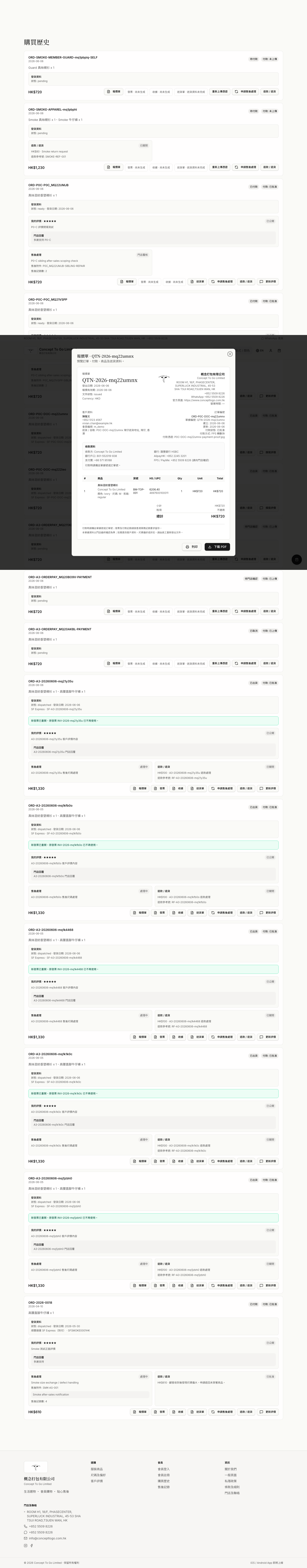307x1568 pixels.
Task: Open 客戶評價 footer link
Action: [97, 1481]
